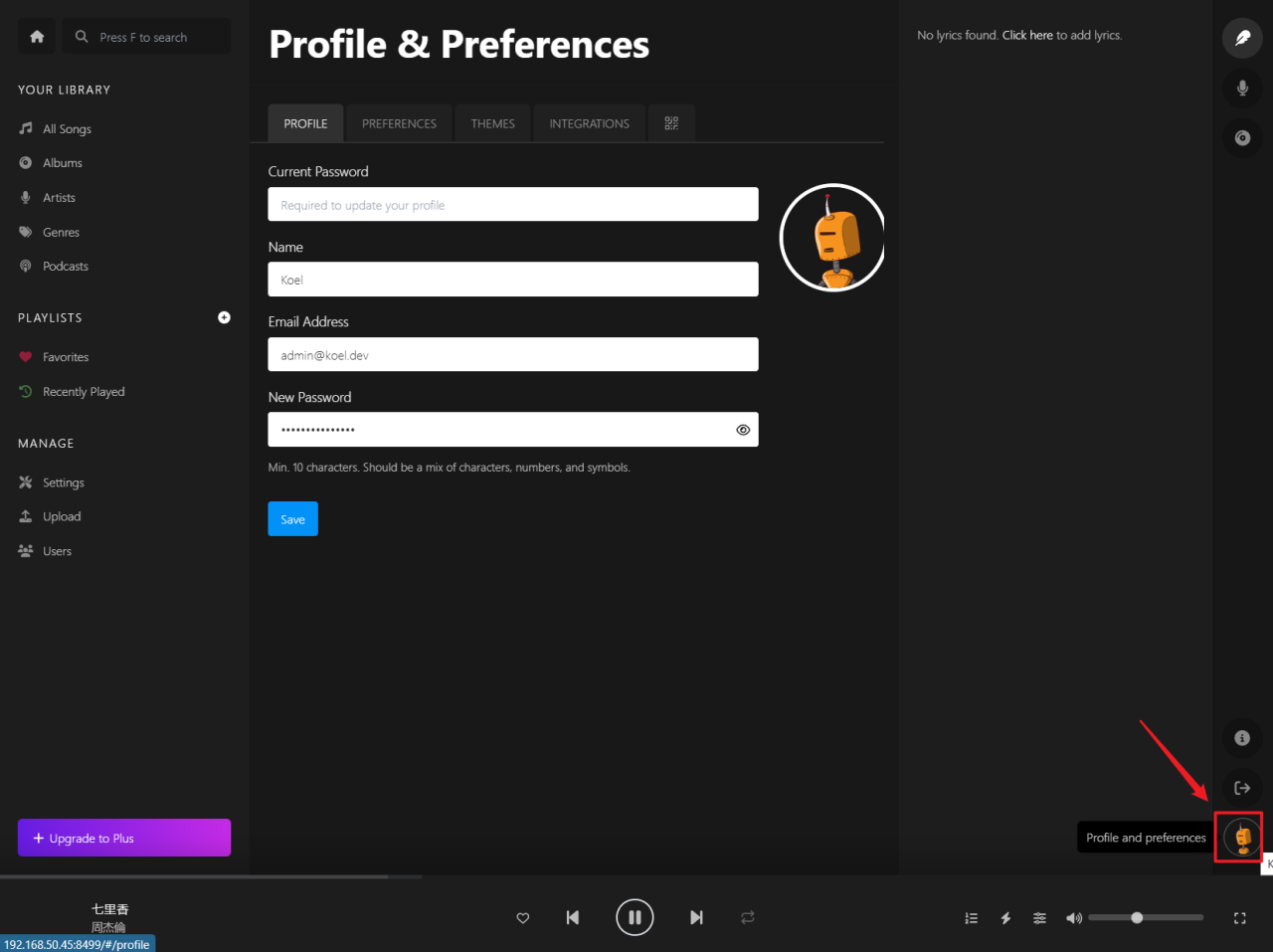Save the profile changes
The height and width of the screenshot is (952, 1273).
click(x=292, y=519)
